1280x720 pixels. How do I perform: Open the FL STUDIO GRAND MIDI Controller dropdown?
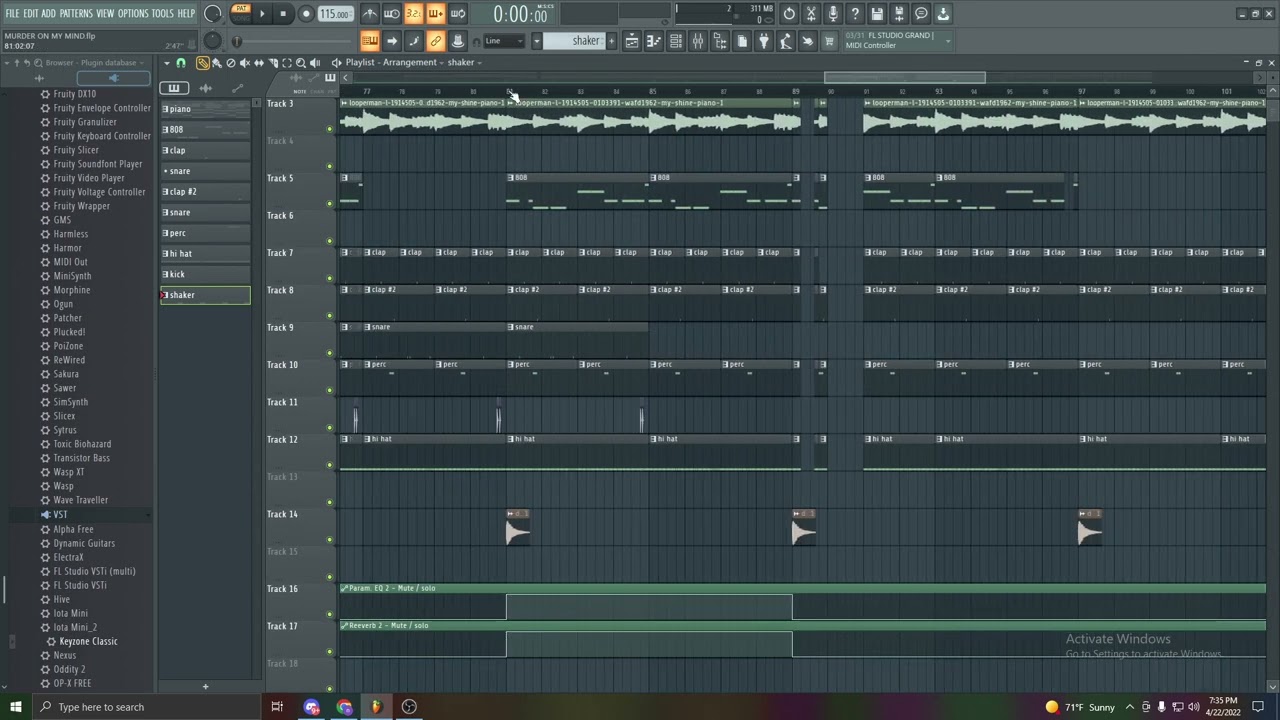coord(896,40)
